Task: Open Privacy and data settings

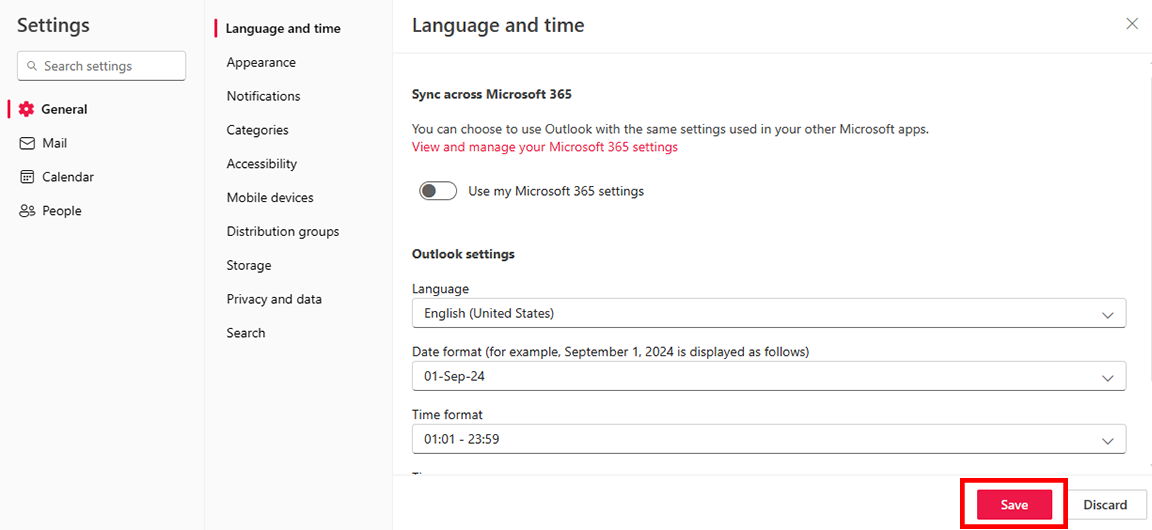Action: [x=274, y=299]
